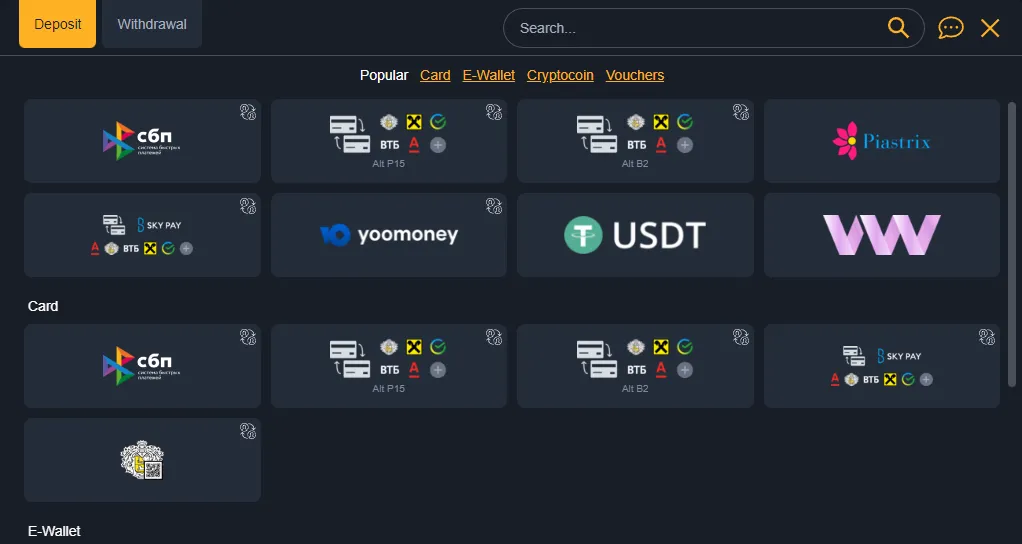Pick the pink VW logo payment tile

click(881, 235)
